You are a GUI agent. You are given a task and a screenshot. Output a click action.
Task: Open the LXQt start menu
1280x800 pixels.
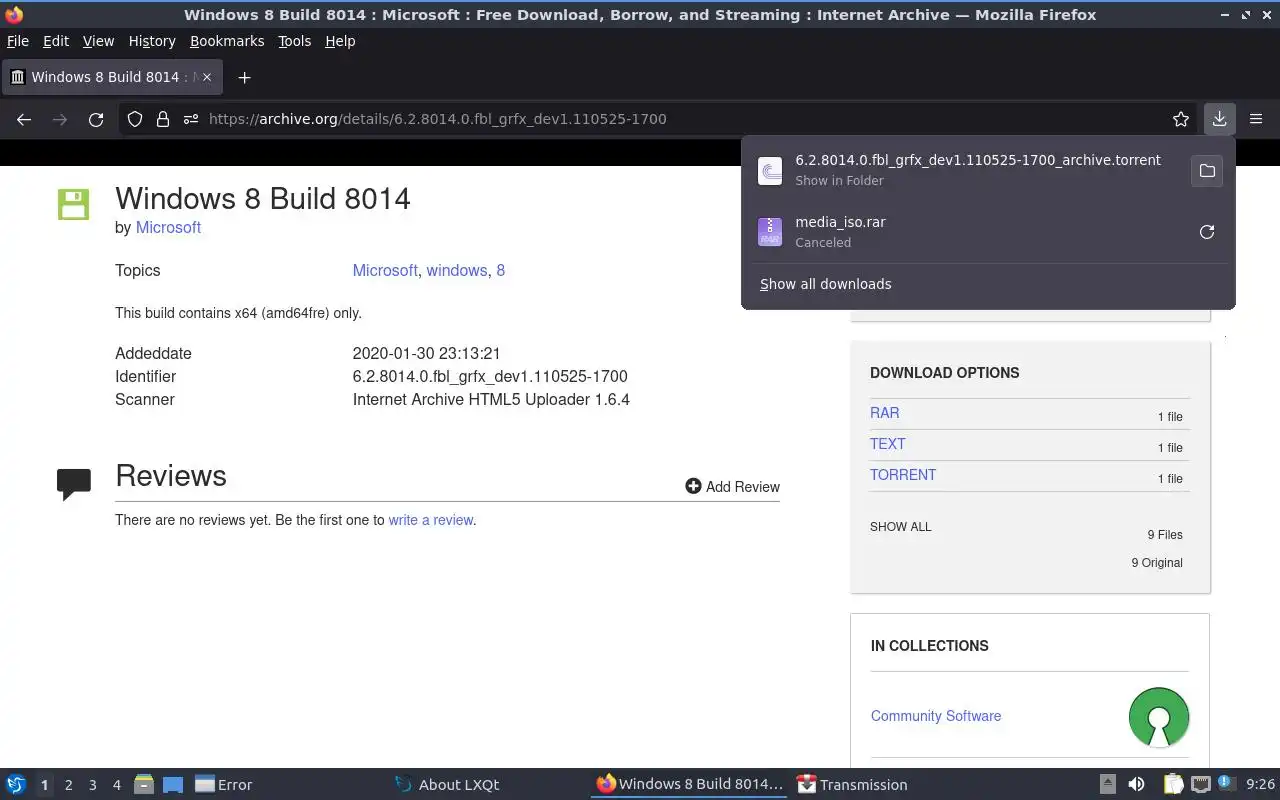click(16, 785)
